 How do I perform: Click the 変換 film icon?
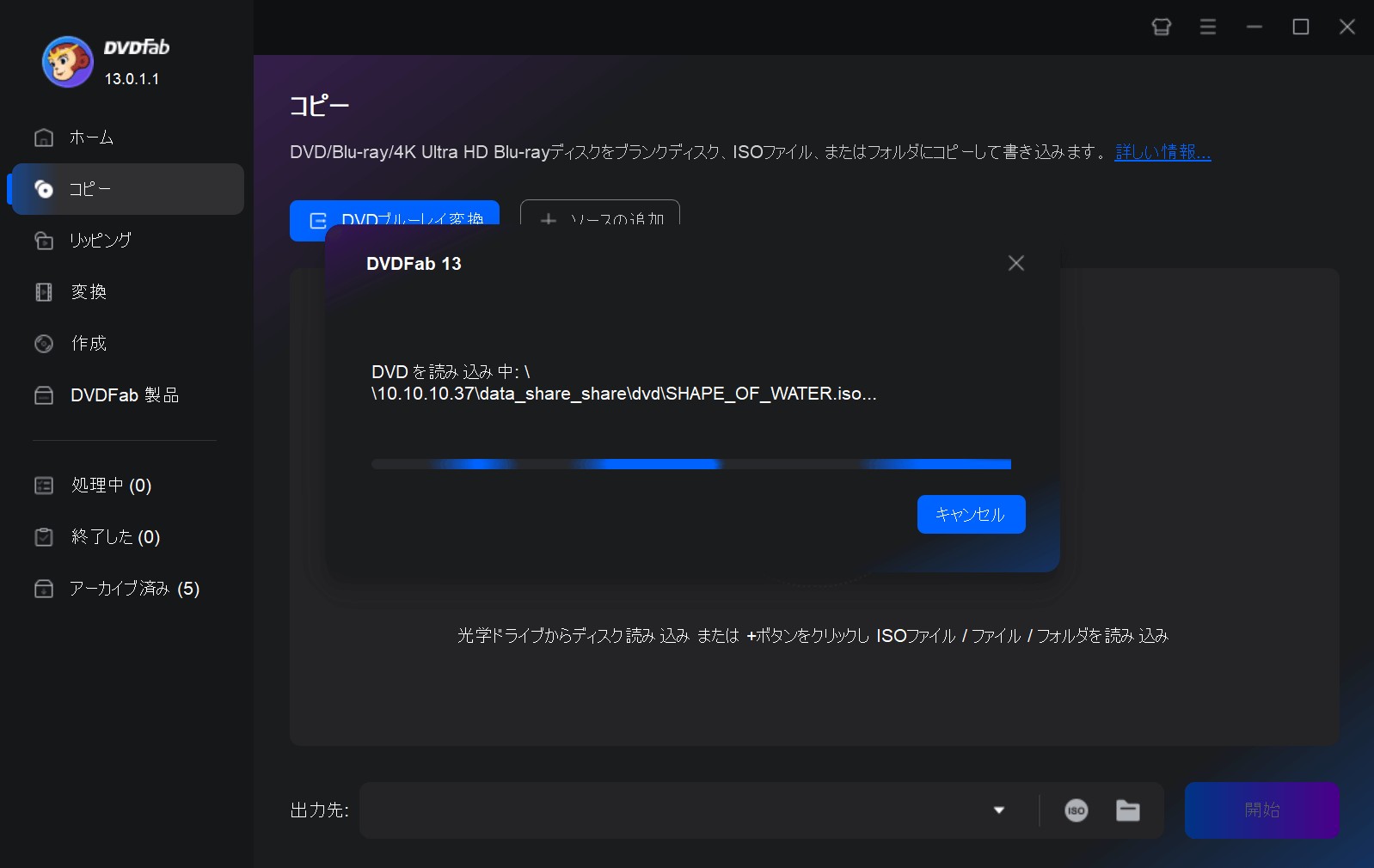point(44,292)
